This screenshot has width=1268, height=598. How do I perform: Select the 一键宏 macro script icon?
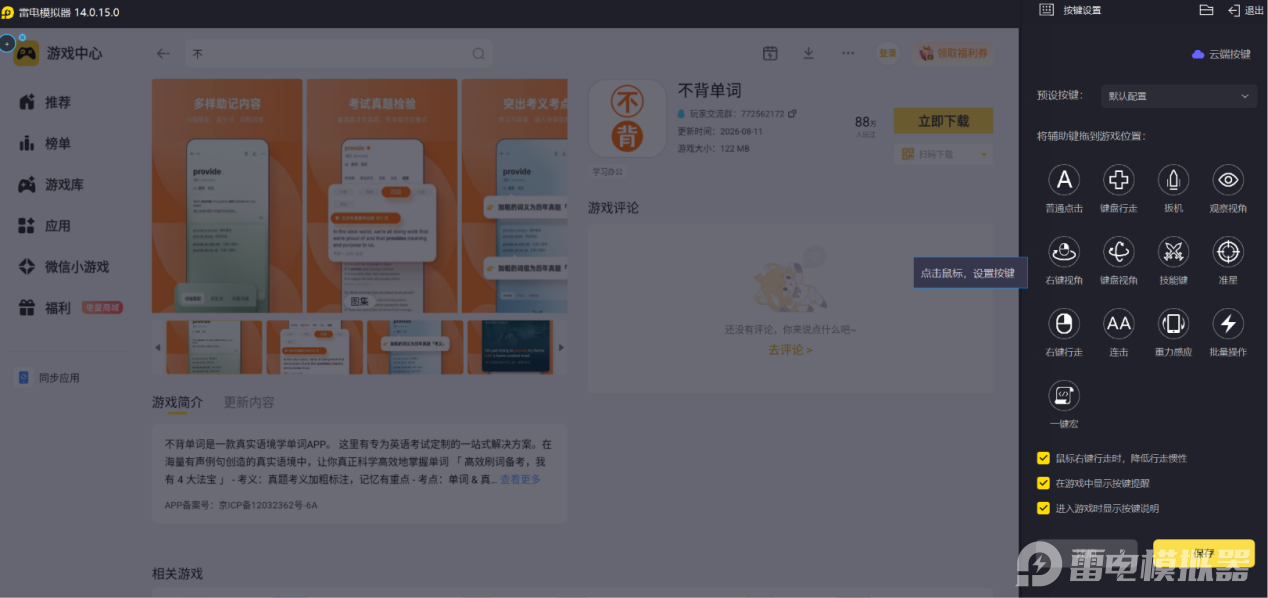point(1064,395)
